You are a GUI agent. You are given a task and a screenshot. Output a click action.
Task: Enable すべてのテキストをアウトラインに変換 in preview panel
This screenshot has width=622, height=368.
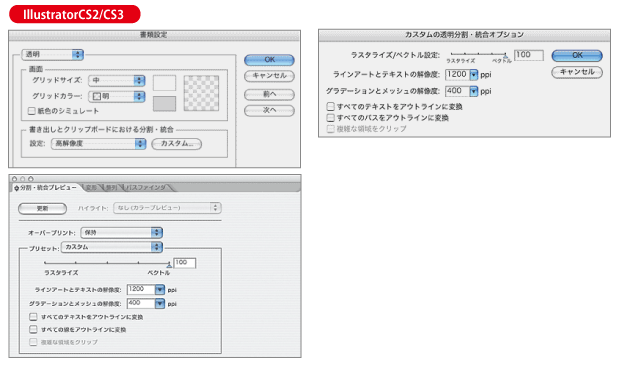(33, 317)
